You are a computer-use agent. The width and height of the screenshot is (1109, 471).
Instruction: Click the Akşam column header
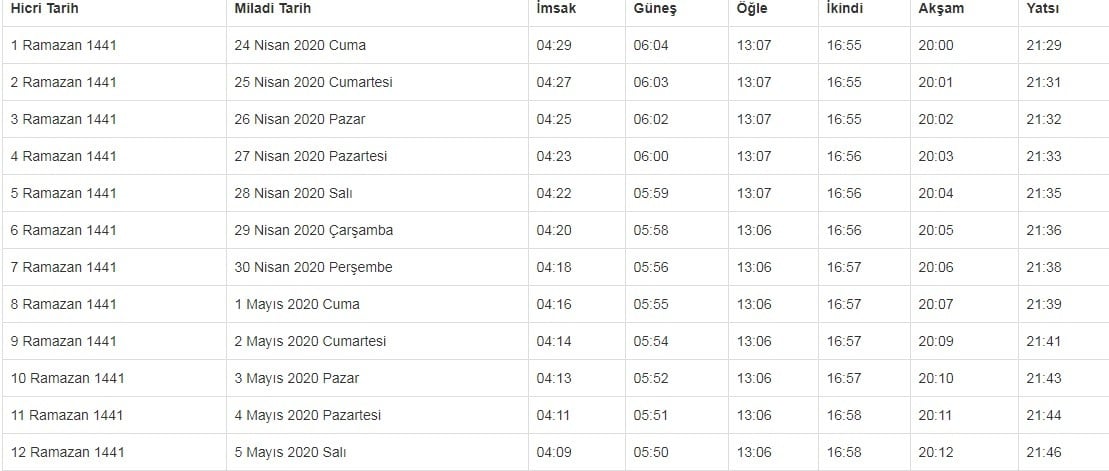(x=939, y=9)
